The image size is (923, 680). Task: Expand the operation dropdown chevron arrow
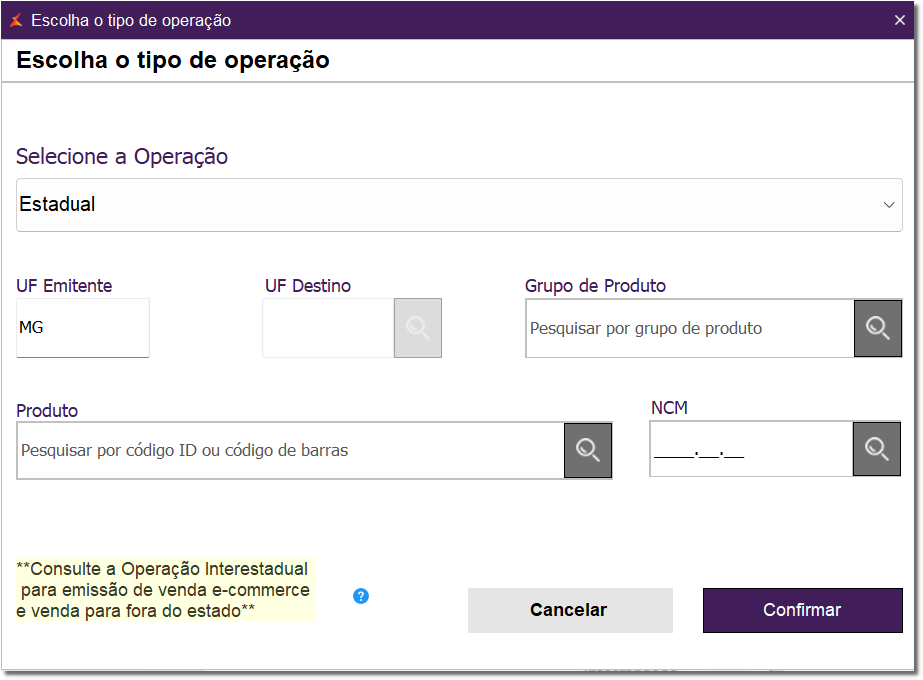(x=889, y=205)
